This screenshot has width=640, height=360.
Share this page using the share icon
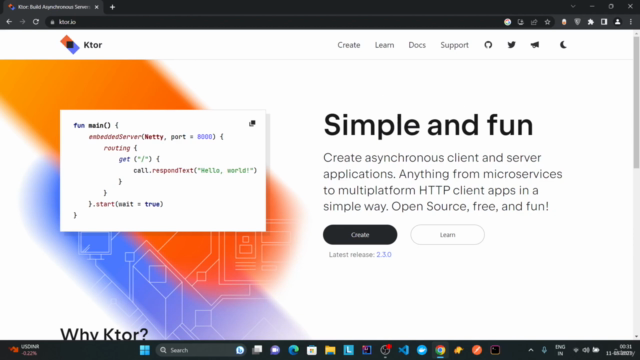534,22
